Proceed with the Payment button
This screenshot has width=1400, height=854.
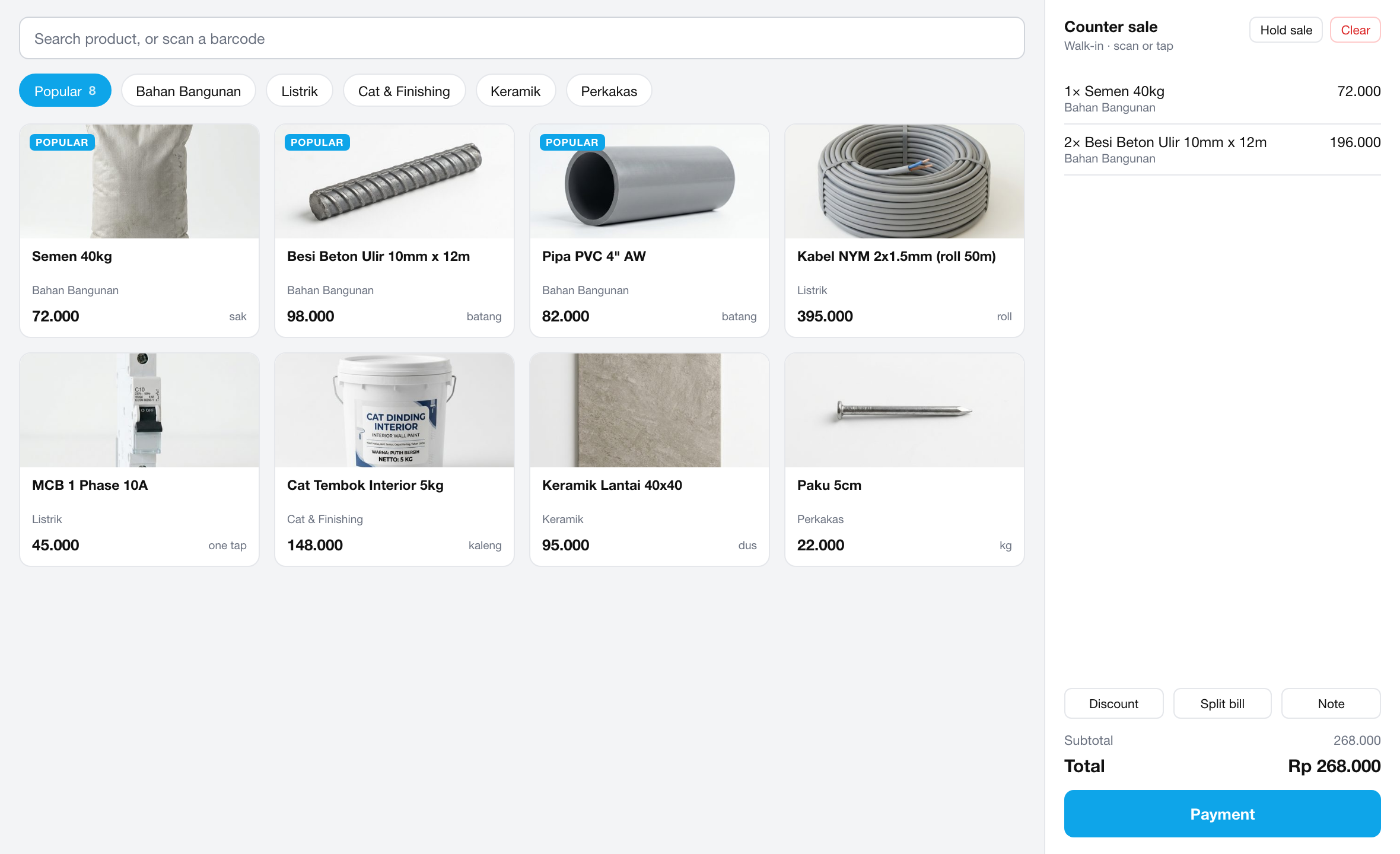pos(1223,814)
